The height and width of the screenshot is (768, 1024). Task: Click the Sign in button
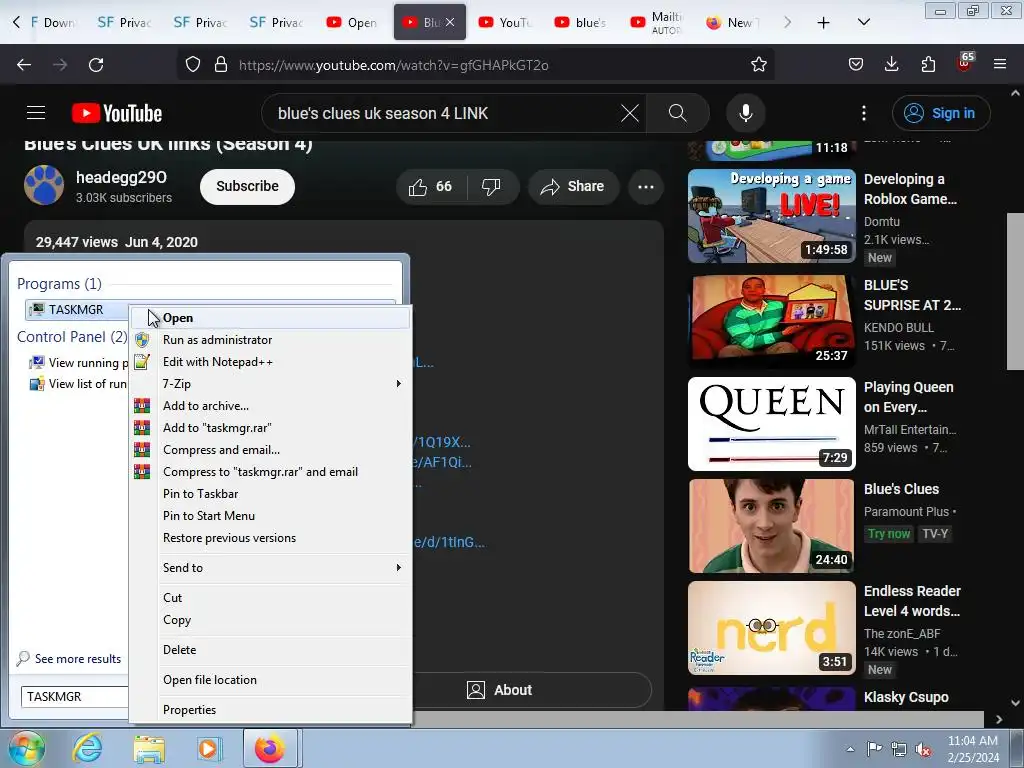click(941, 113)
